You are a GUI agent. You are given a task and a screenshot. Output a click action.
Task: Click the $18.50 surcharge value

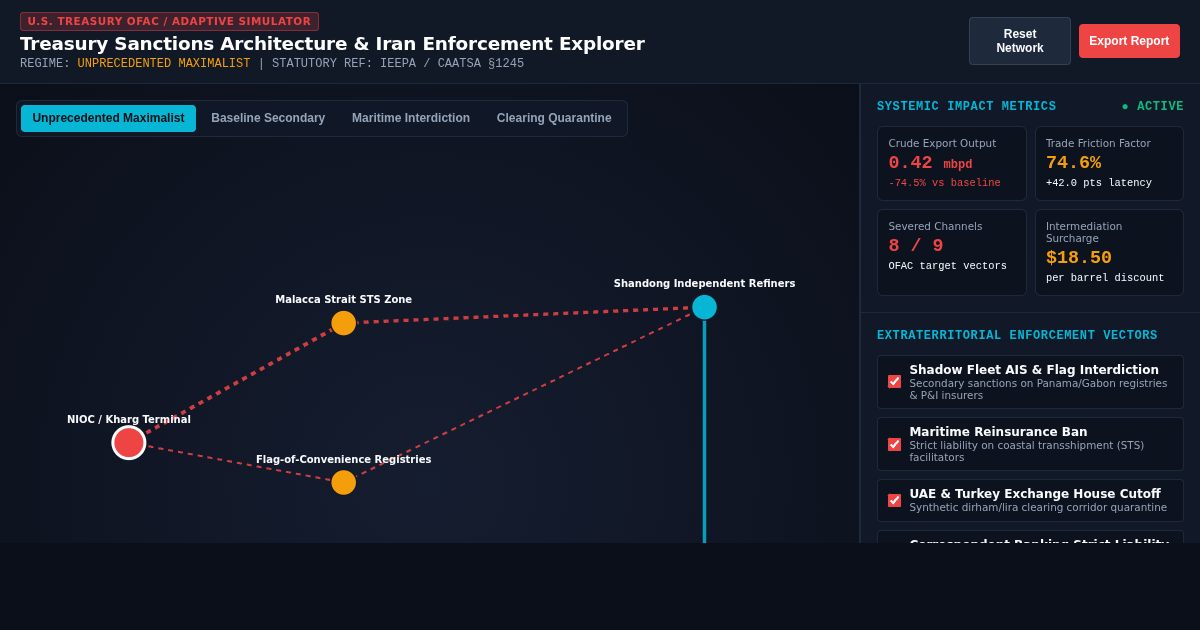click(x=1079, y=258)
